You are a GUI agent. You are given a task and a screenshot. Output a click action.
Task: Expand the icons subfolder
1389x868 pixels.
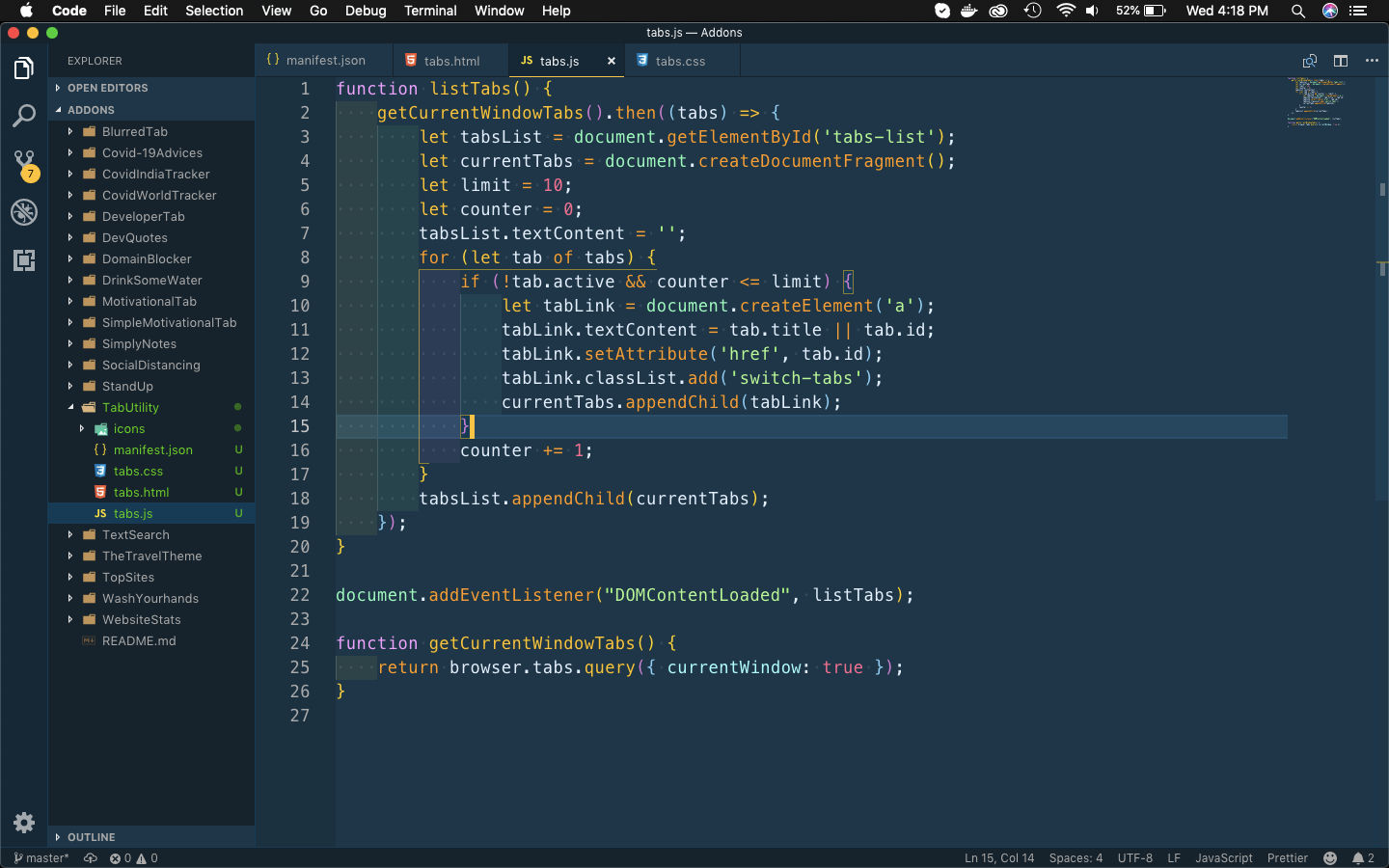[x=151, y=428]
